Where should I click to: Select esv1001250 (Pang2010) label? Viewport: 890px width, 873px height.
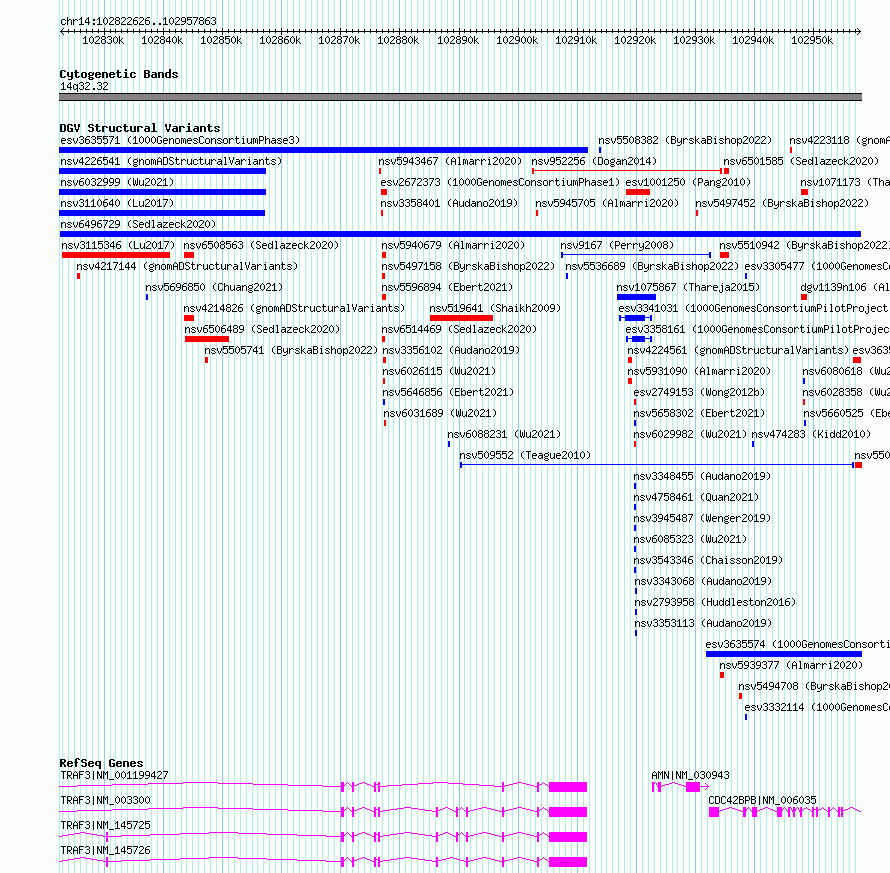coord(688,182)
